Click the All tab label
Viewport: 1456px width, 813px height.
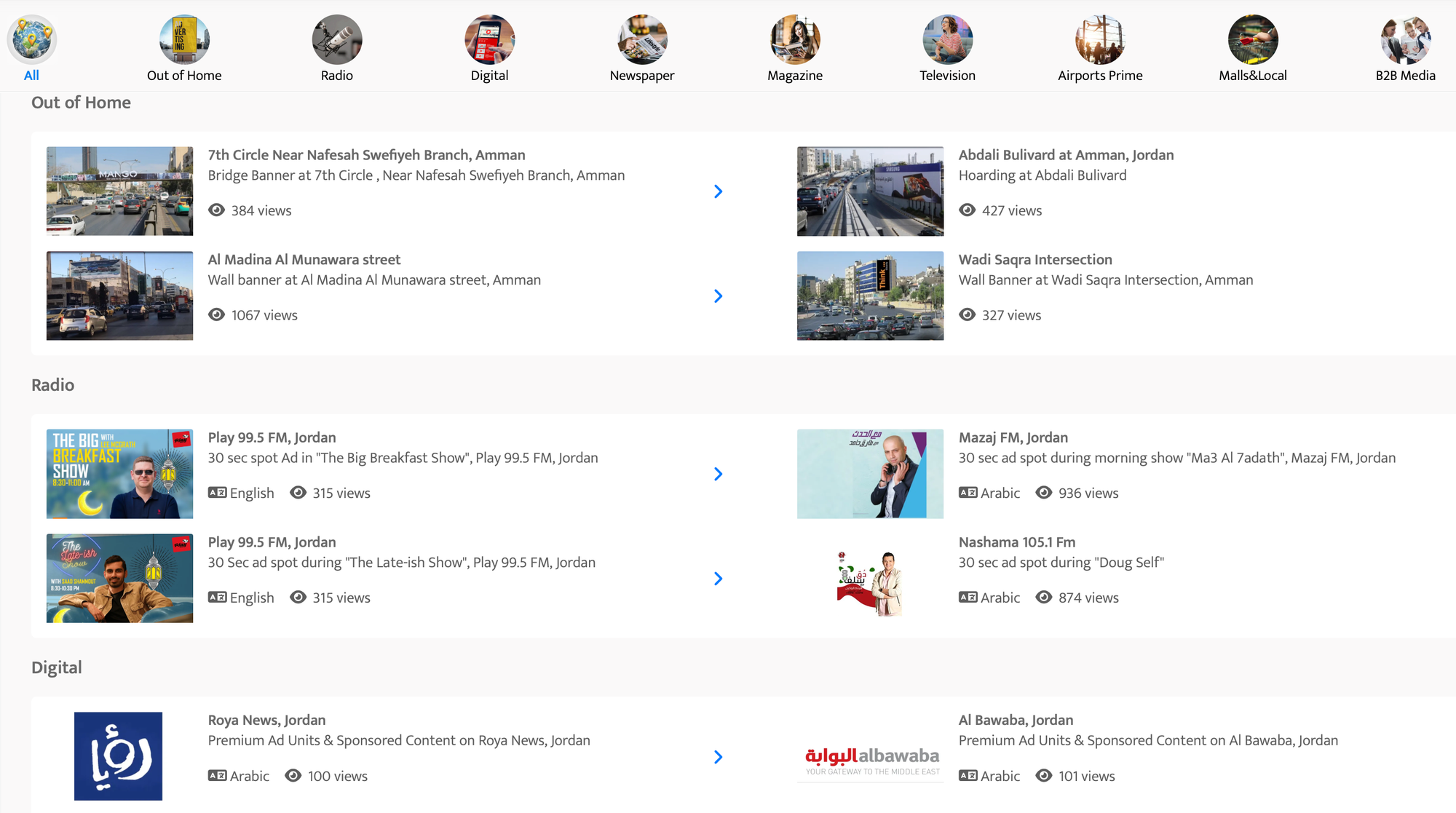tap(31, 76)
